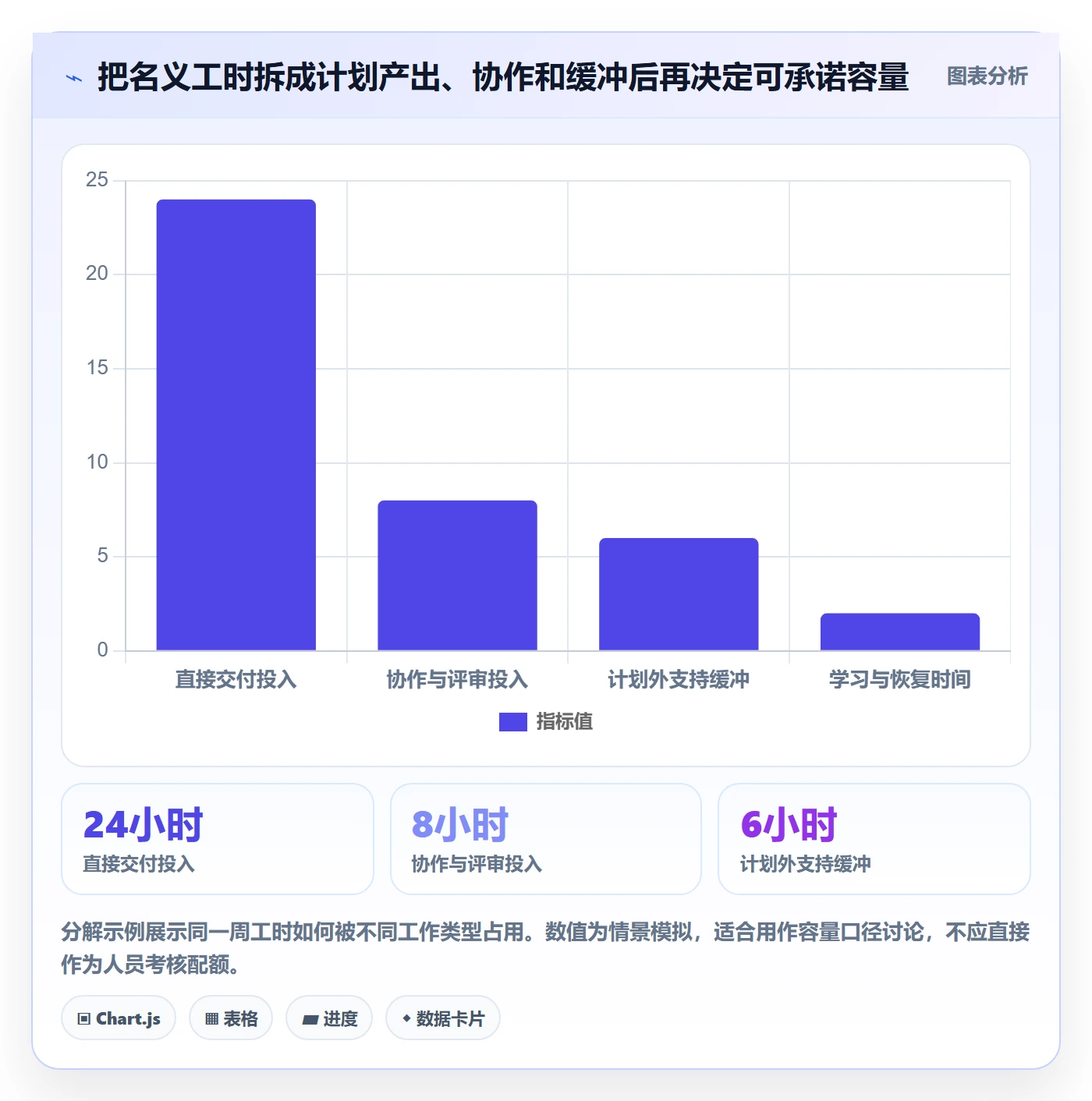The image size is (1092, 1101).
Task: Open the 6小时 stat card
Action: [x=874, y=839]
